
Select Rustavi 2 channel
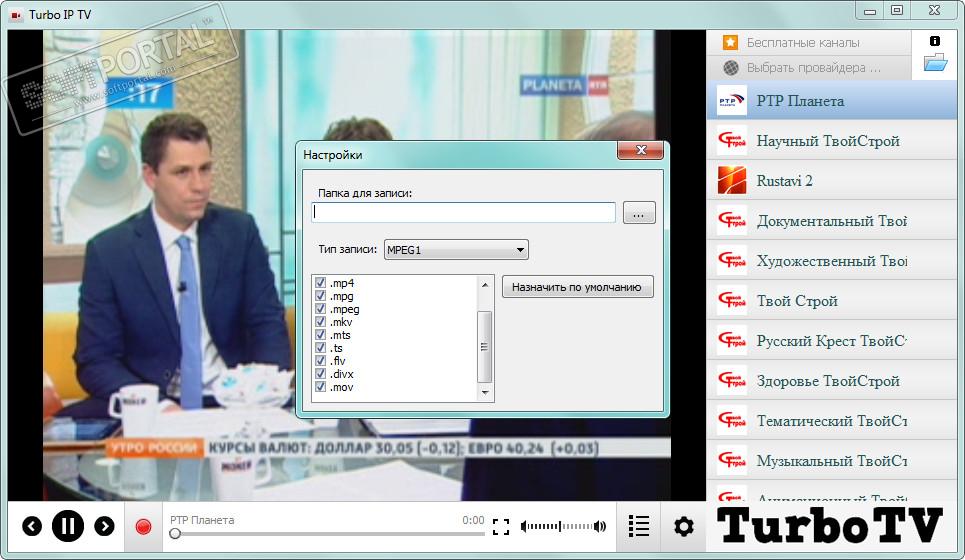[831, 180]
